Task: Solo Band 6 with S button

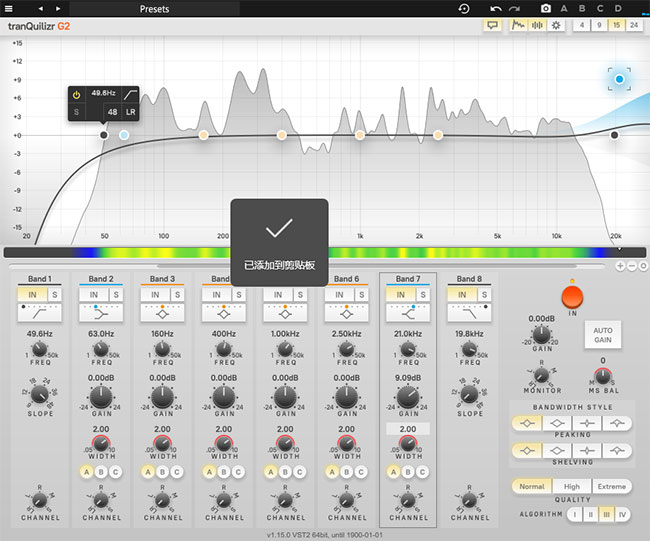Action: 361,294
